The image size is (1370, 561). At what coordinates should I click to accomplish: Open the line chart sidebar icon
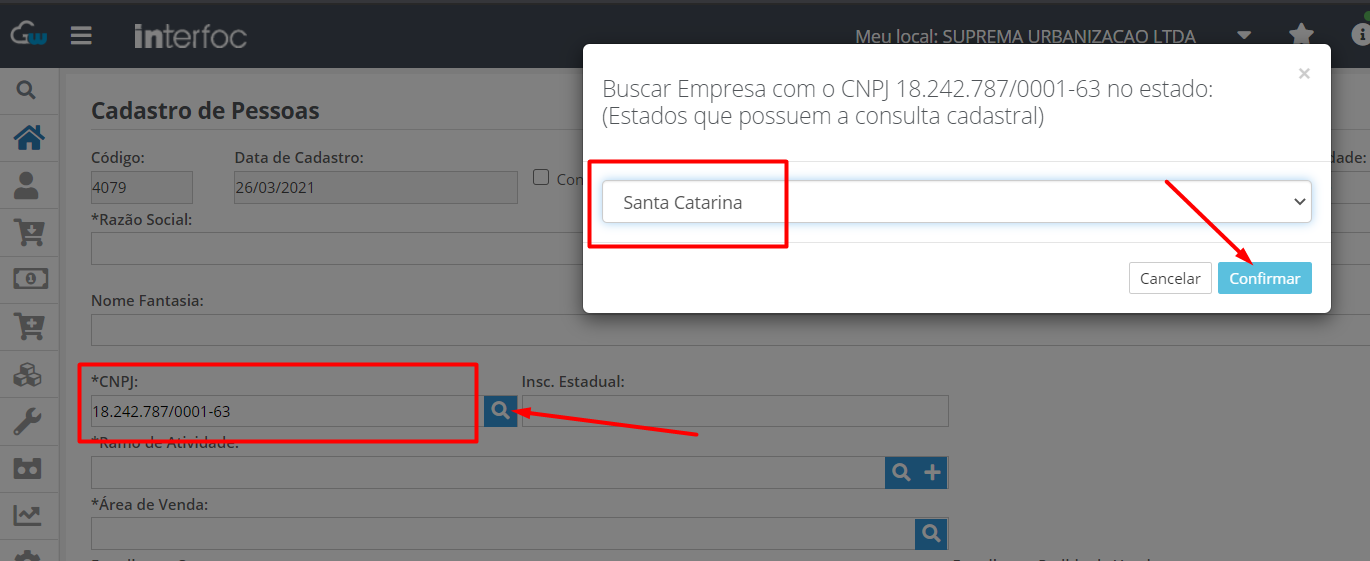tap(28, 516)
